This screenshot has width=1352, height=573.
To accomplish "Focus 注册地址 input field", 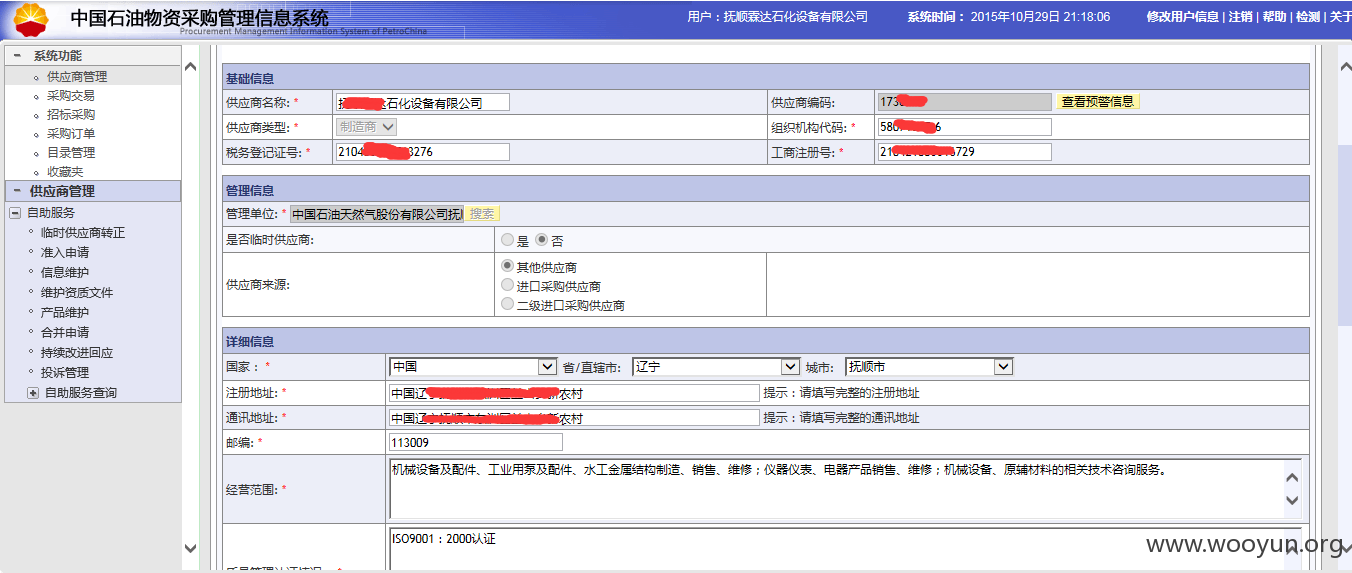I will coord(574,393).
